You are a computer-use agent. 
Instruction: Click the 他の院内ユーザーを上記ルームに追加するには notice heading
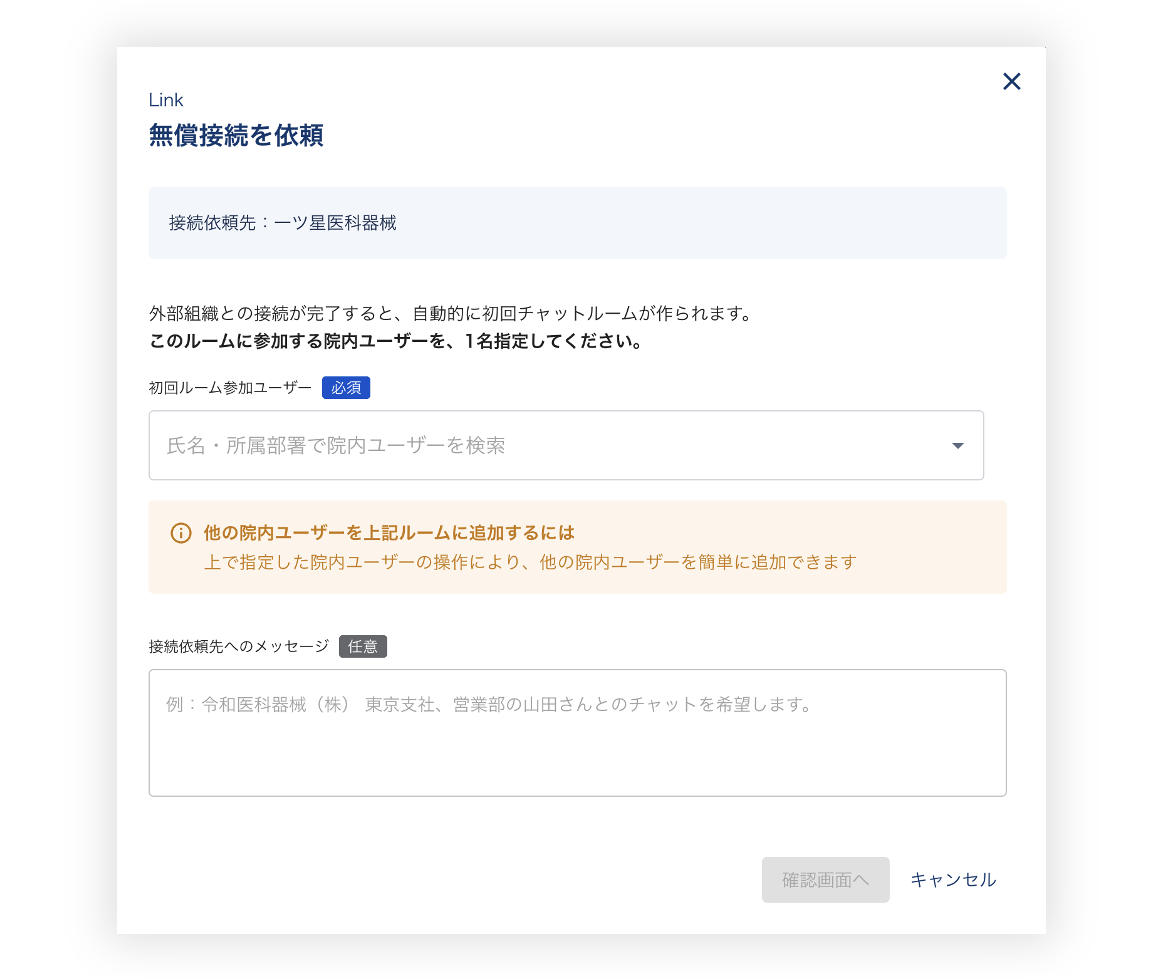[389, 533]
